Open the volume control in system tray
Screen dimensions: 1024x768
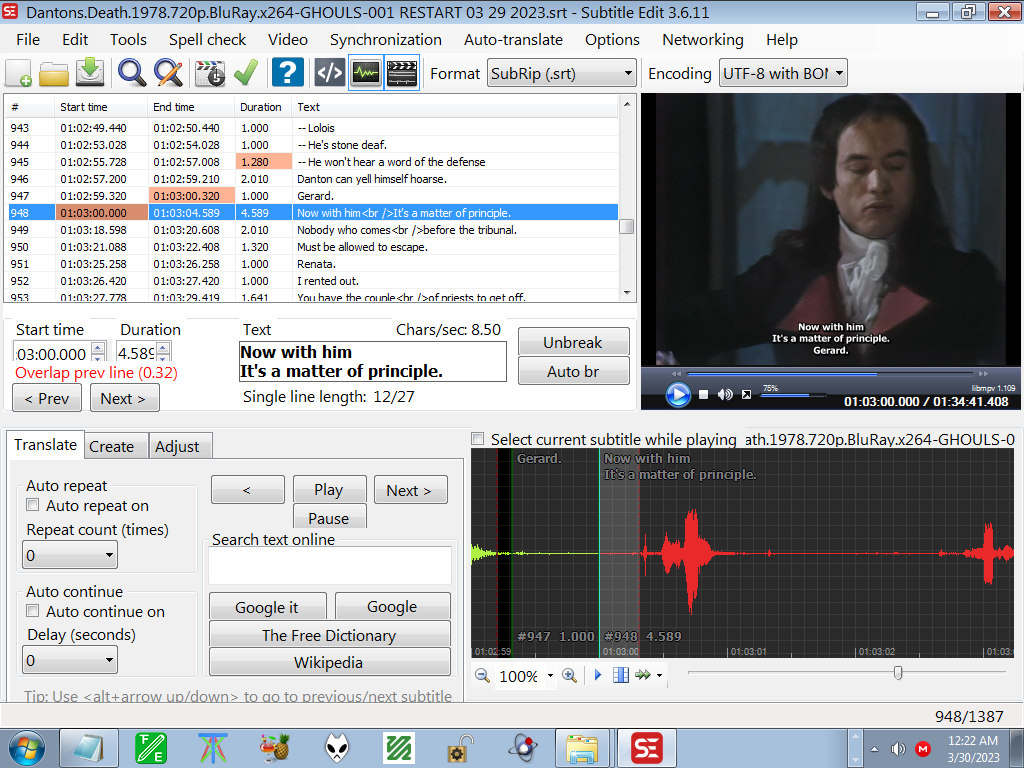tap(899, 749)
